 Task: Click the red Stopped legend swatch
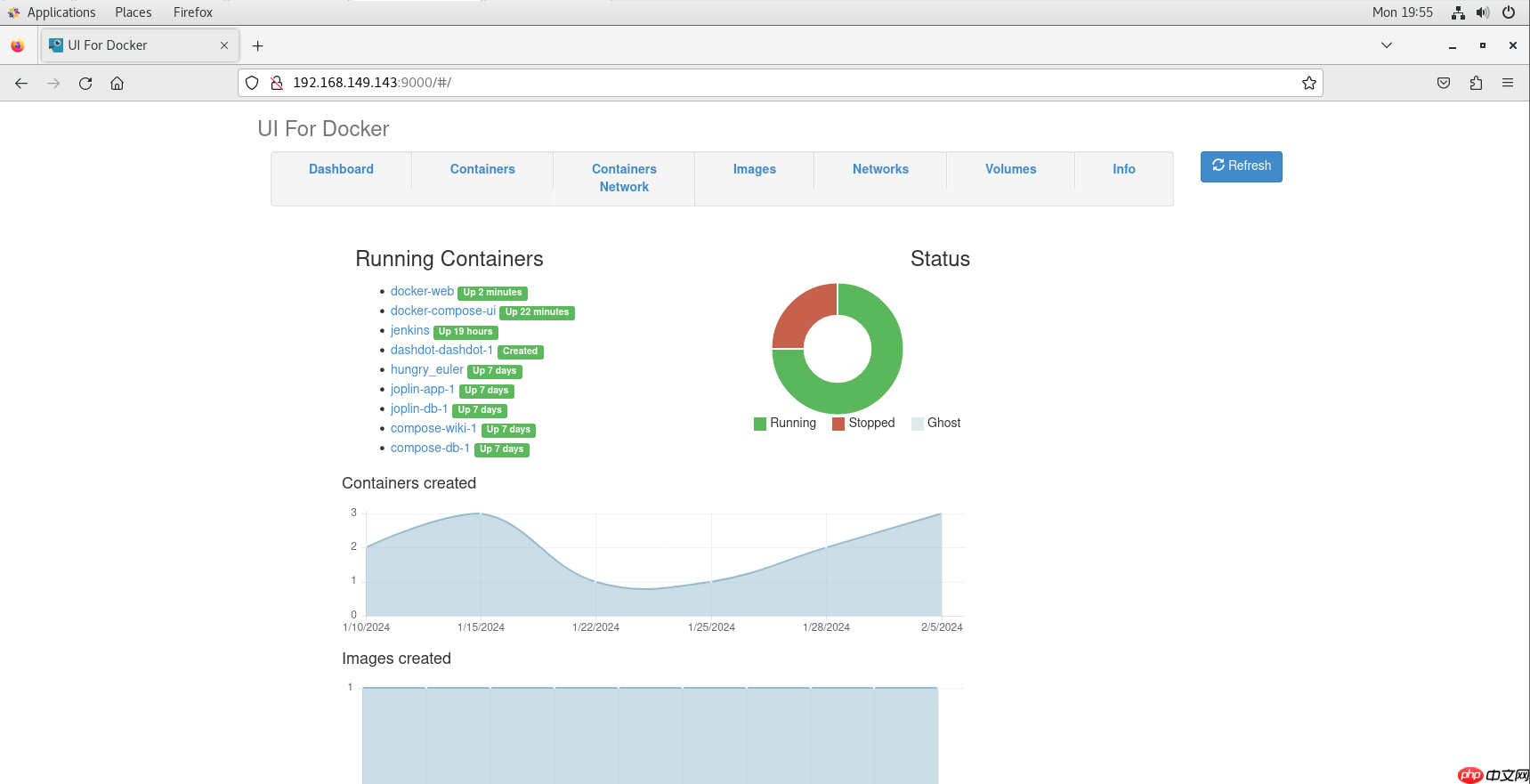(x=838, y=424)
